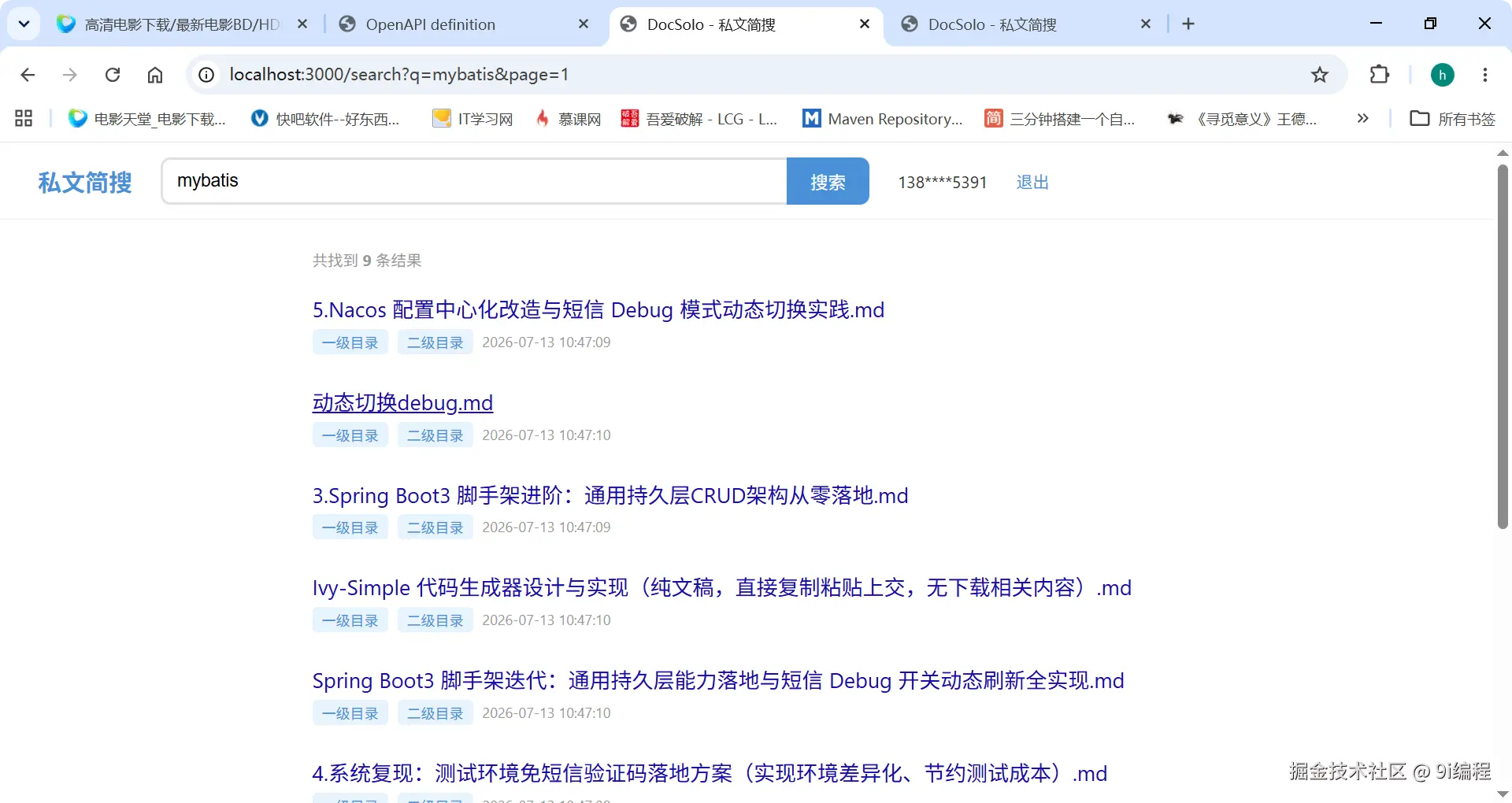Click the scrollbar up arrow
The image size is (1512, 803).
coord(1503,153)
